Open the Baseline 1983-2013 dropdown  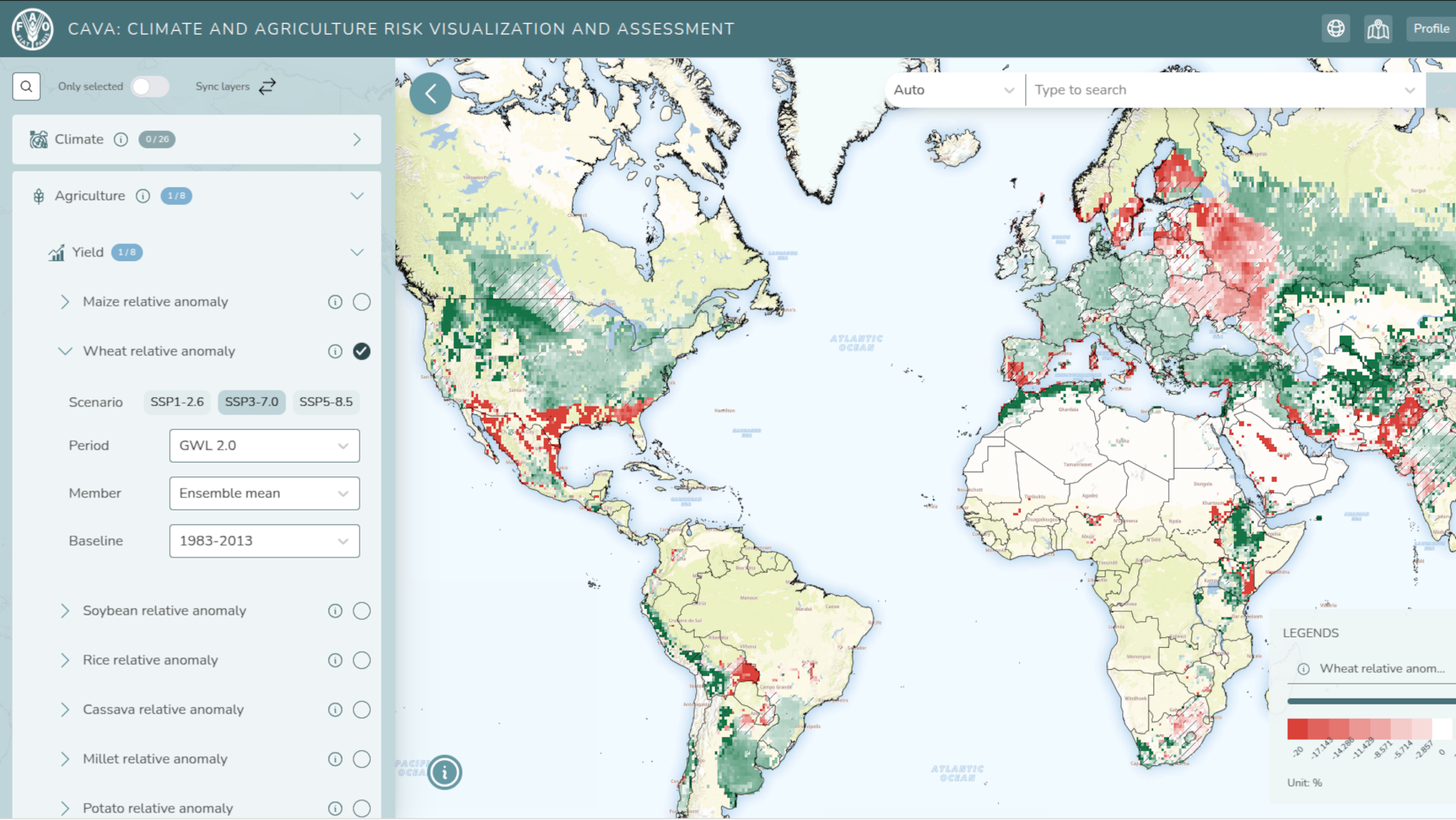click(x=264, y=541)
